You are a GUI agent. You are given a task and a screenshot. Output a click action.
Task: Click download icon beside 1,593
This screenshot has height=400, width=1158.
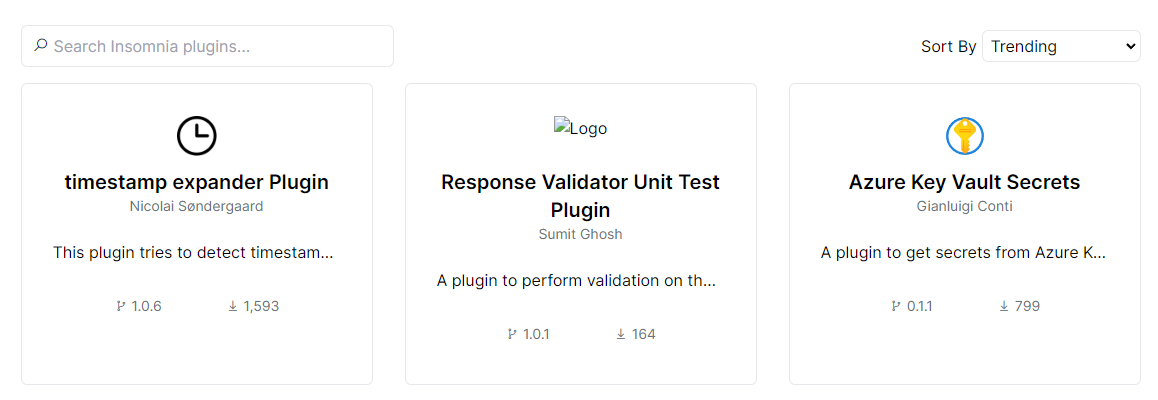[x=233, y=306]
